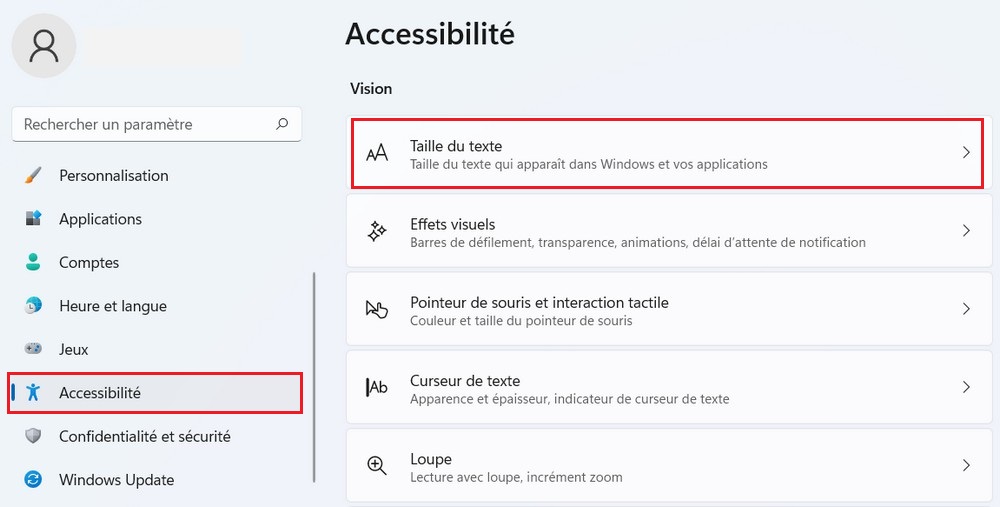The height and width of the screenshot is (507, 1000).
Task: Expand Taille du texte chevron arrow
Action: click(966, 153)
